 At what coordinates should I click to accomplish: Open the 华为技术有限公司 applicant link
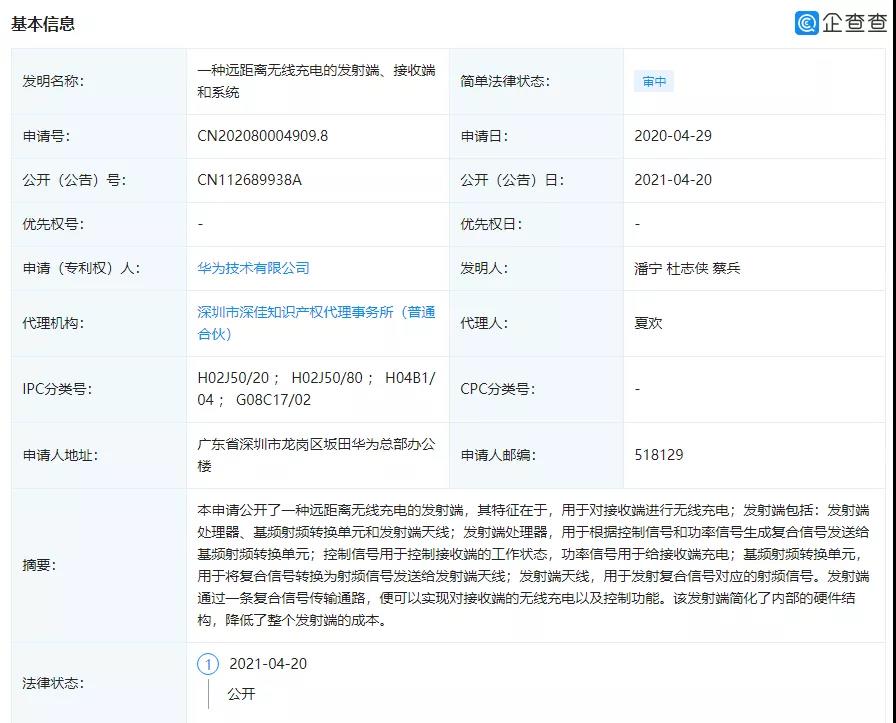(x=253, y=268)
